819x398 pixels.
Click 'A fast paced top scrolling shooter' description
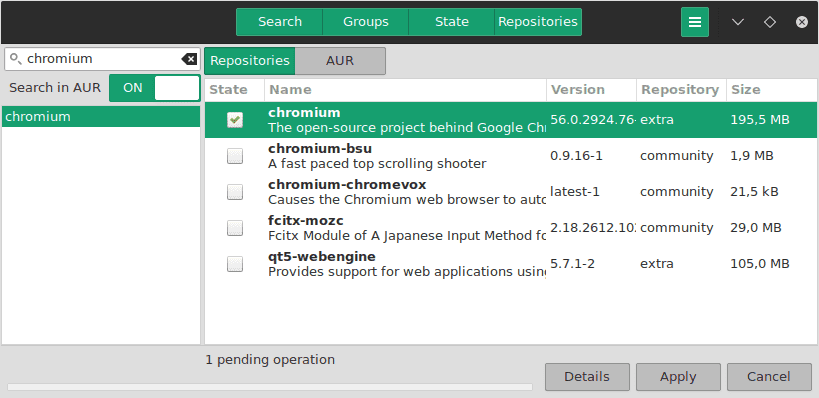[377, 164]
